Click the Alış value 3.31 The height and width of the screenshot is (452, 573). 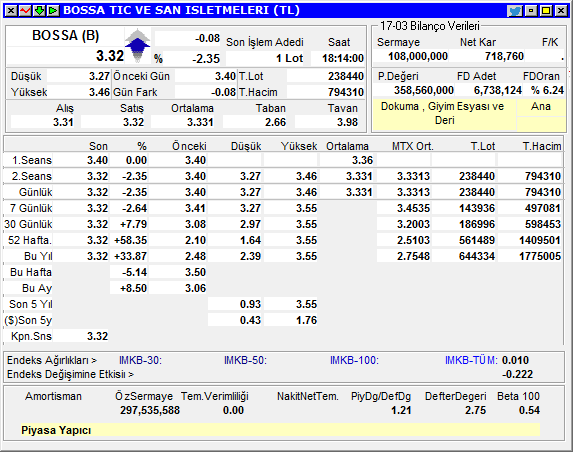pos(63,122)
